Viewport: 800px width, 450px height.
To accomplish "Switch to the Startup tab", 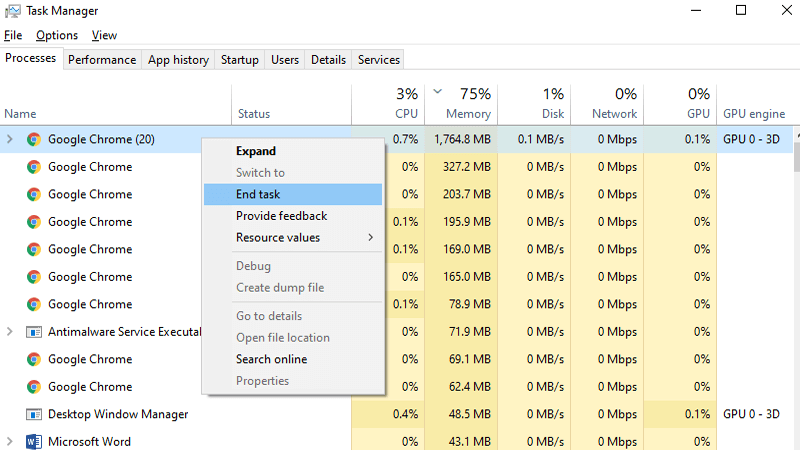I will click(x=240, y=60).
